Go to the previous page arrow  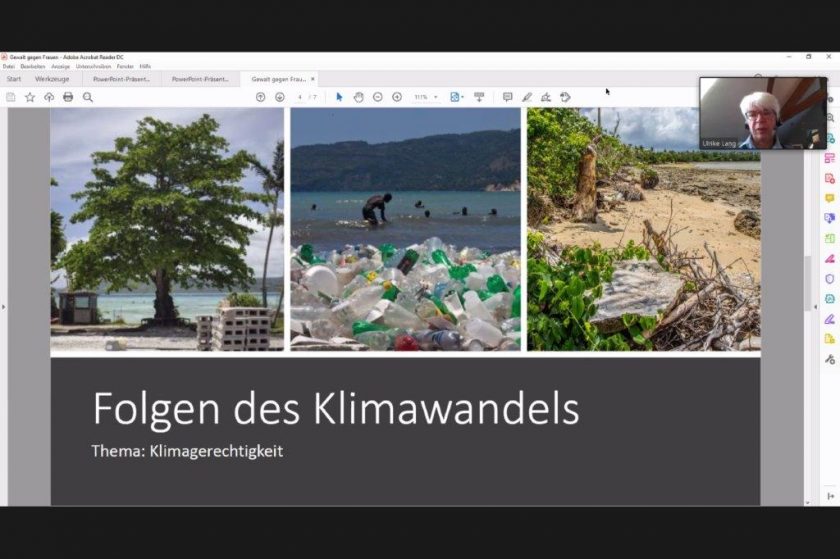260,97
